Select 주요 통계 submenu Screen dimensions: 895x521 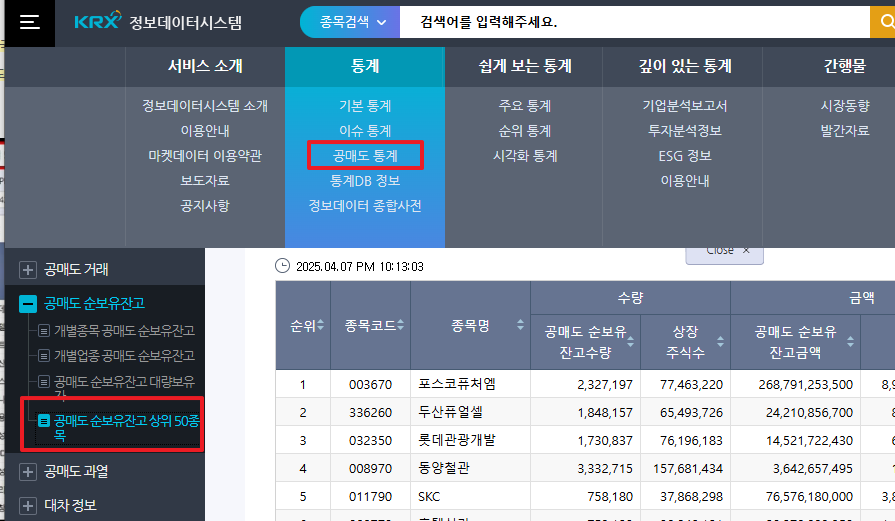[x=525, y=106]
